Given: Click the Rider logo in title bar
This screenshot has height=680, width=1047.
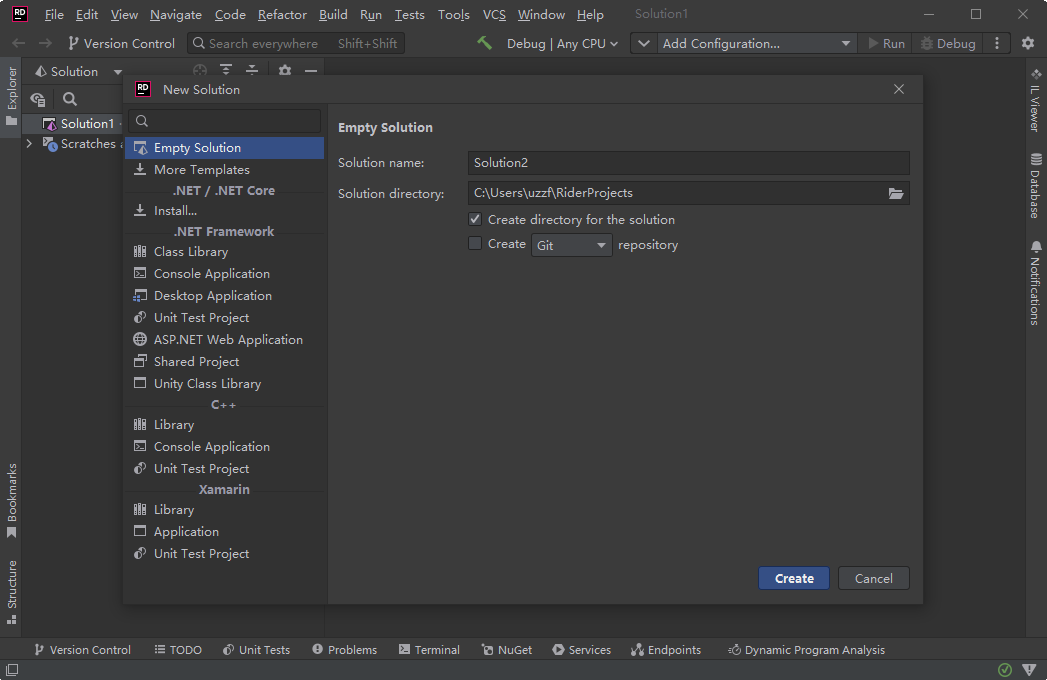Looking at the screenshot, I should click(20, 14).
